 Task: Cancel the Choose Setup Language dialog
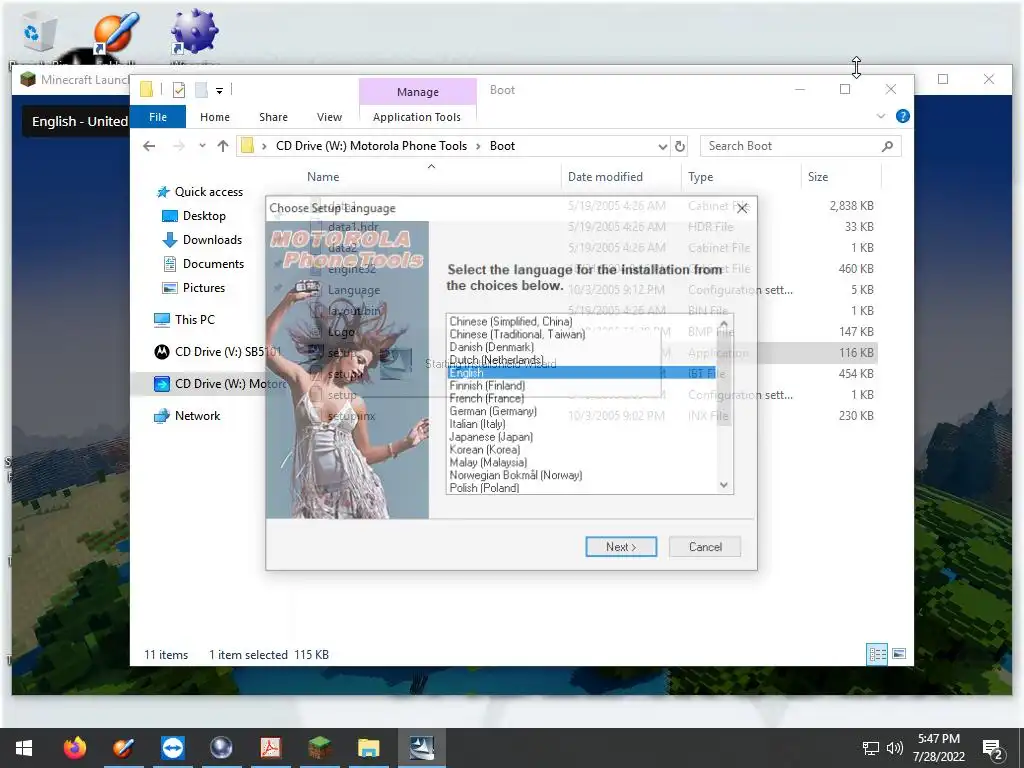click(705, 547)
